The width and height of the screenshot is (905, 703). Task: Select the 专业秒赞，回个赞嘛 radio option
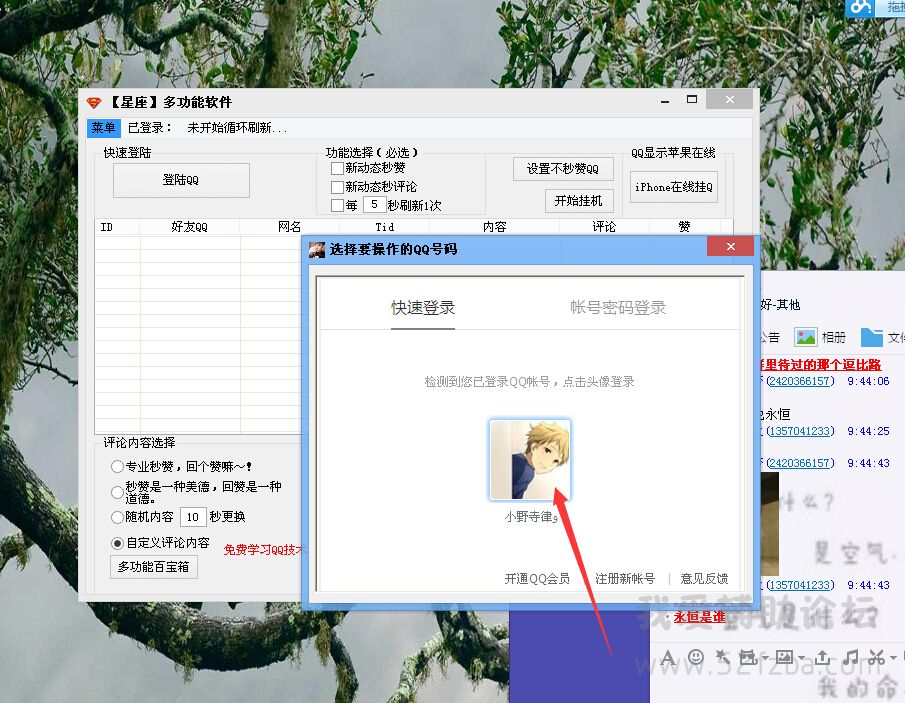(x=117, y=466)
